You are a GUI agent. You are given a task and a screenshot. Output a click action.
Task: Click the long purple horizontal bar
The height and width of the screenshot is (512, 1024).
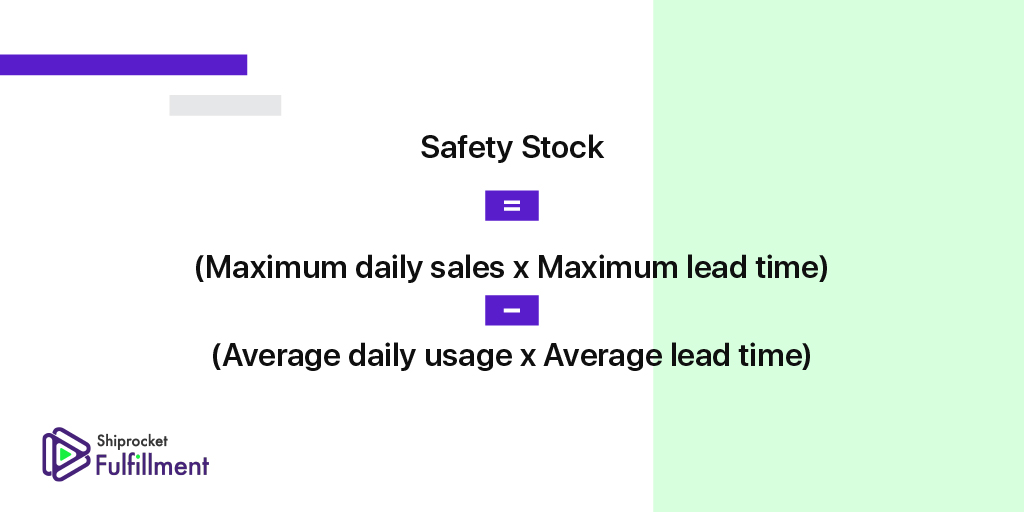click(123, 65)
